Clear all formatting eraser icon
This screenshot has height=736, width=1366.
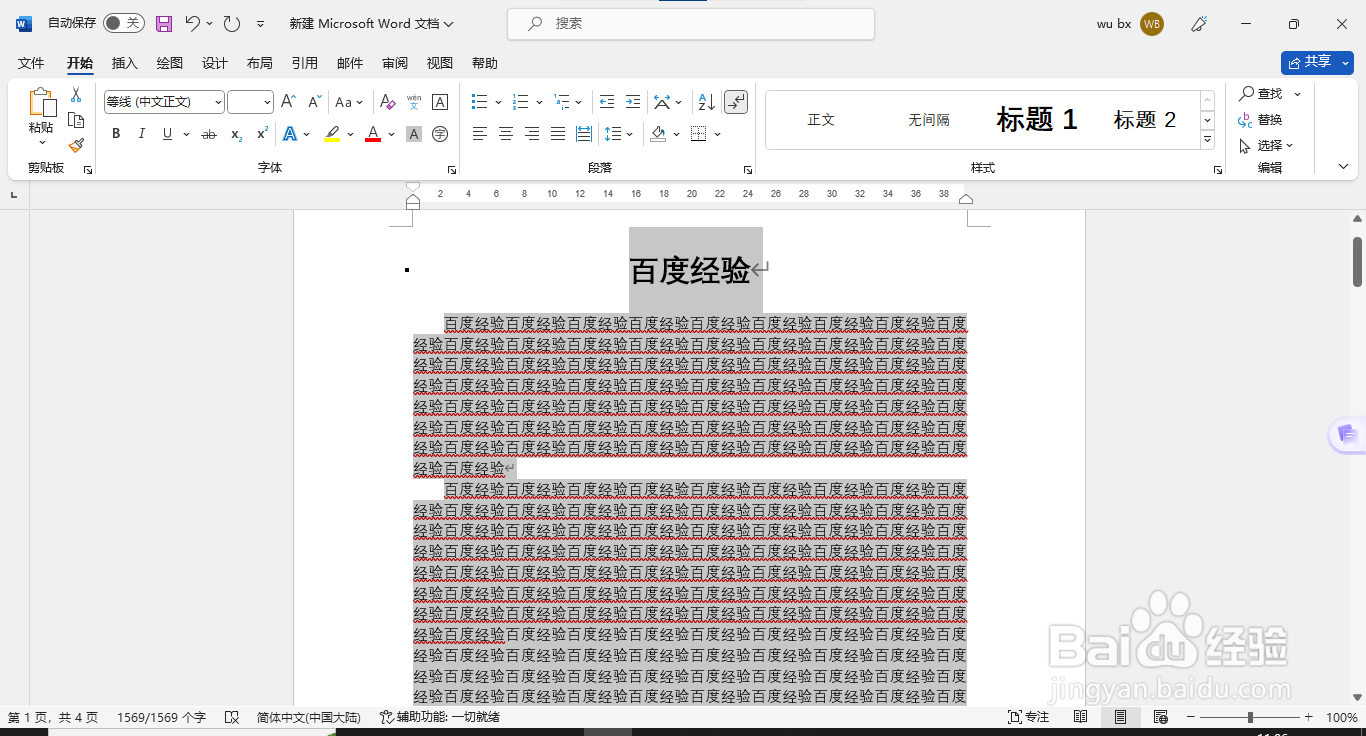[x=387, y=102]
